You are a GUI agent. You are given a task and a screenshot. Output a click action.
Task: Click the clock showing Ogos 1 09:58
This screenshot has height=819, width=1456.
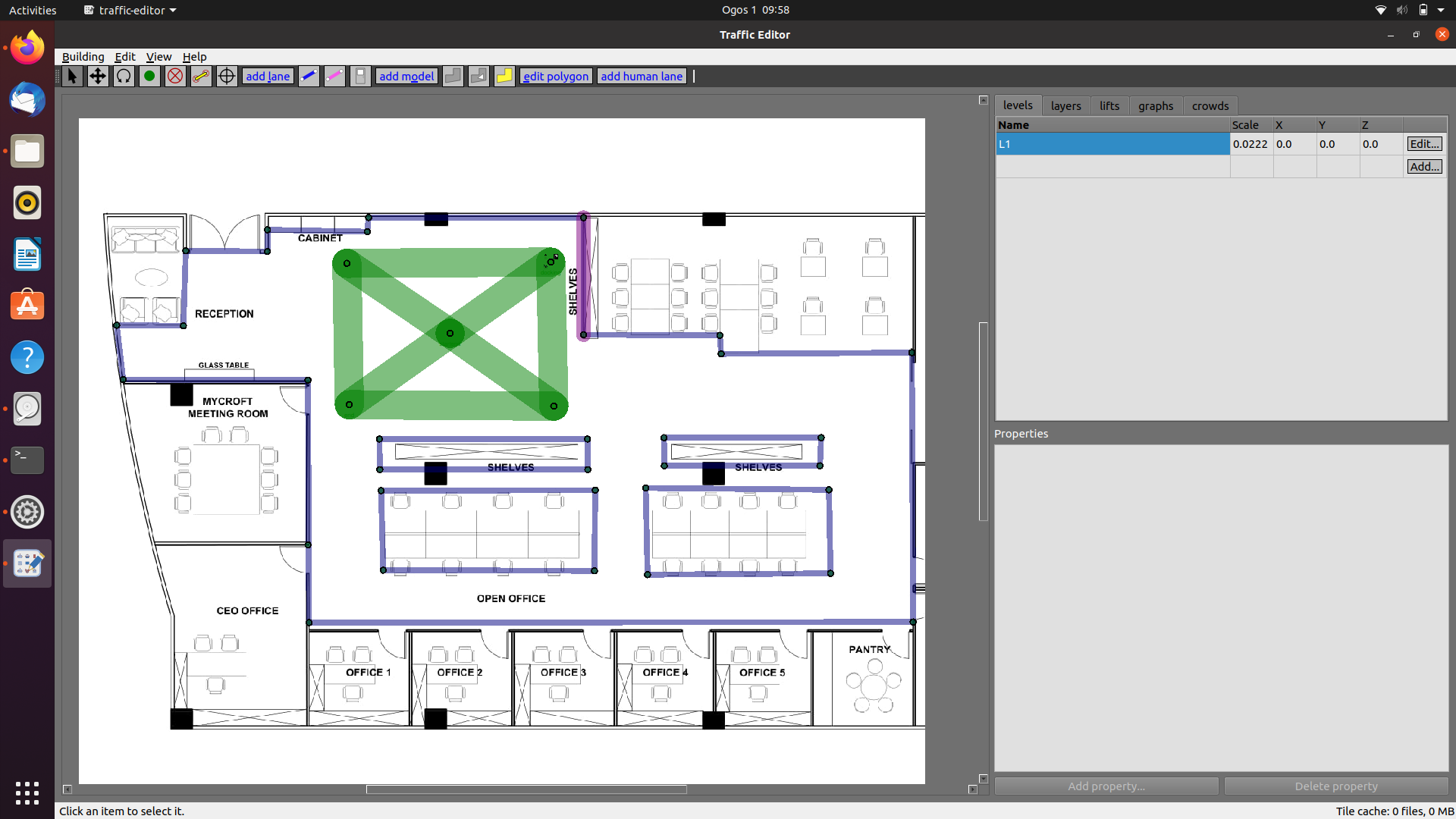click(755, 10)
